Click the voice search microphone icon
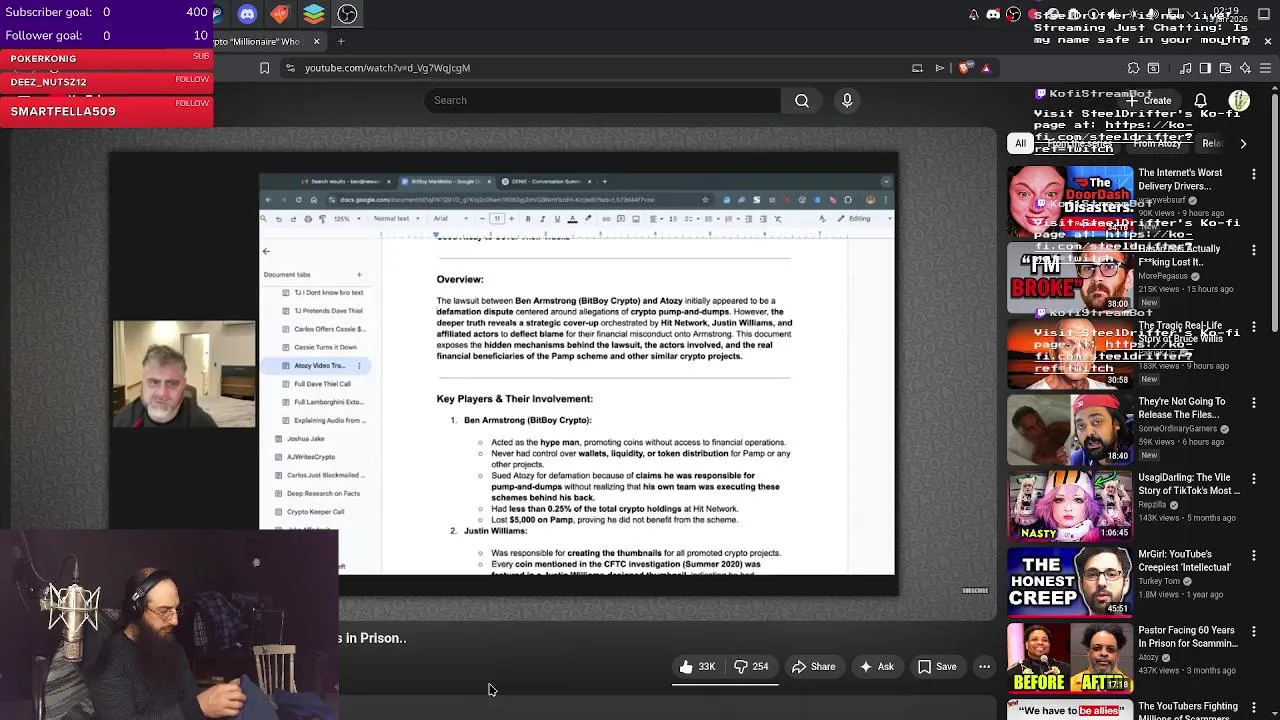This screenshot has width=1280, height=720. point(847,100)
